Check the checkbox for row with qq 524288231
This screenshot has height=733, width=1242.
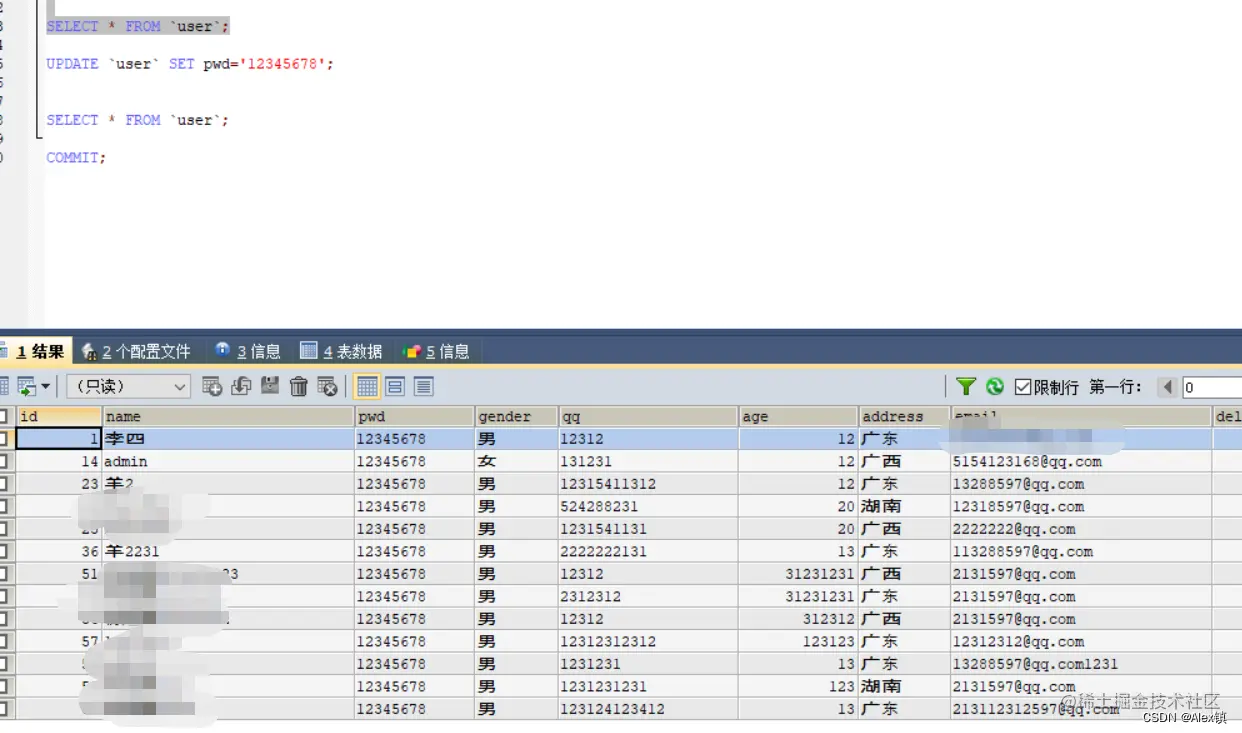4,506
